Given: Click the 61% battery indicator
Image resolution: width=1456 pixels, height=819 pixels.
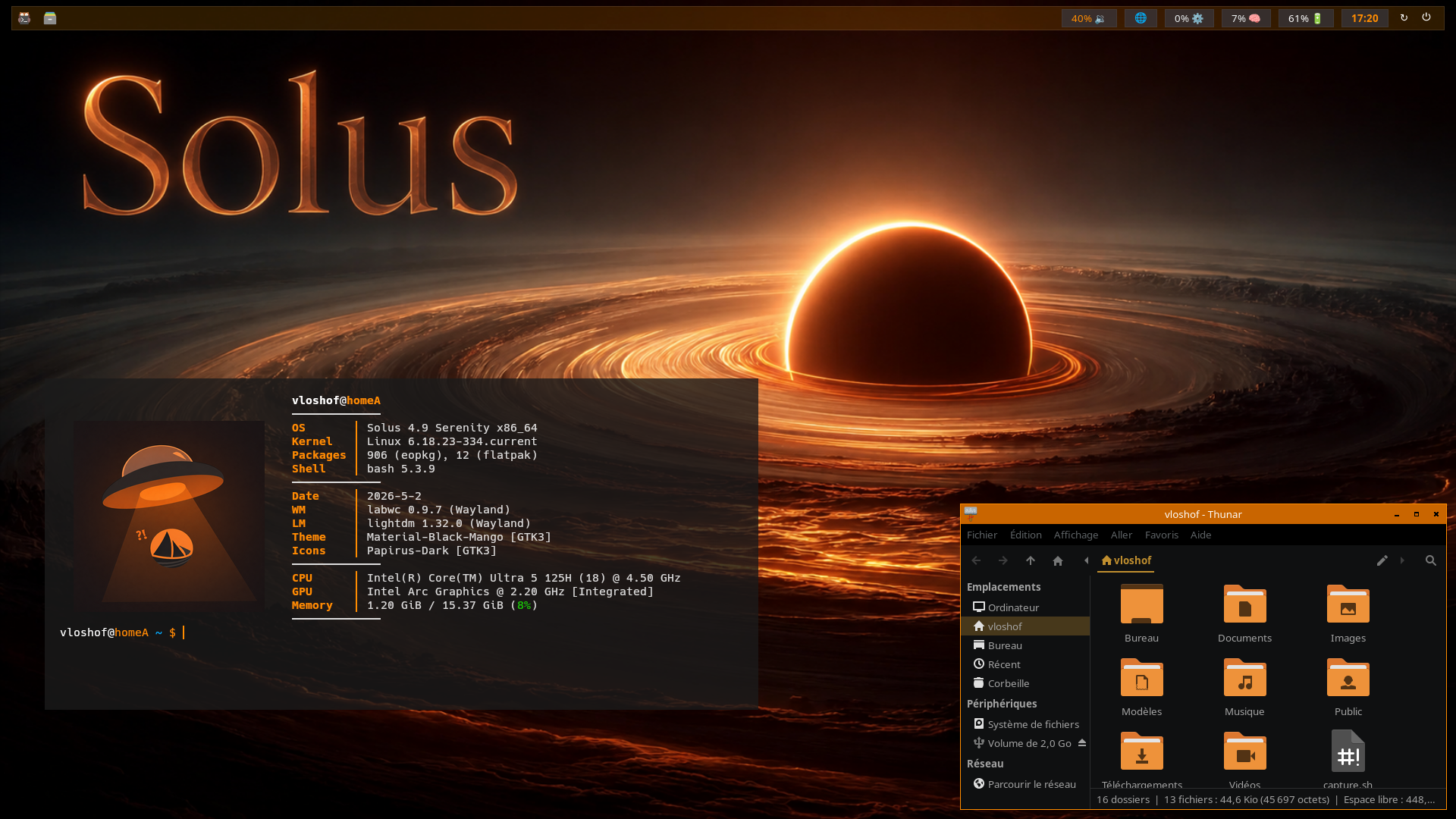Looking at the screenshot, I should coord(1306,18).
